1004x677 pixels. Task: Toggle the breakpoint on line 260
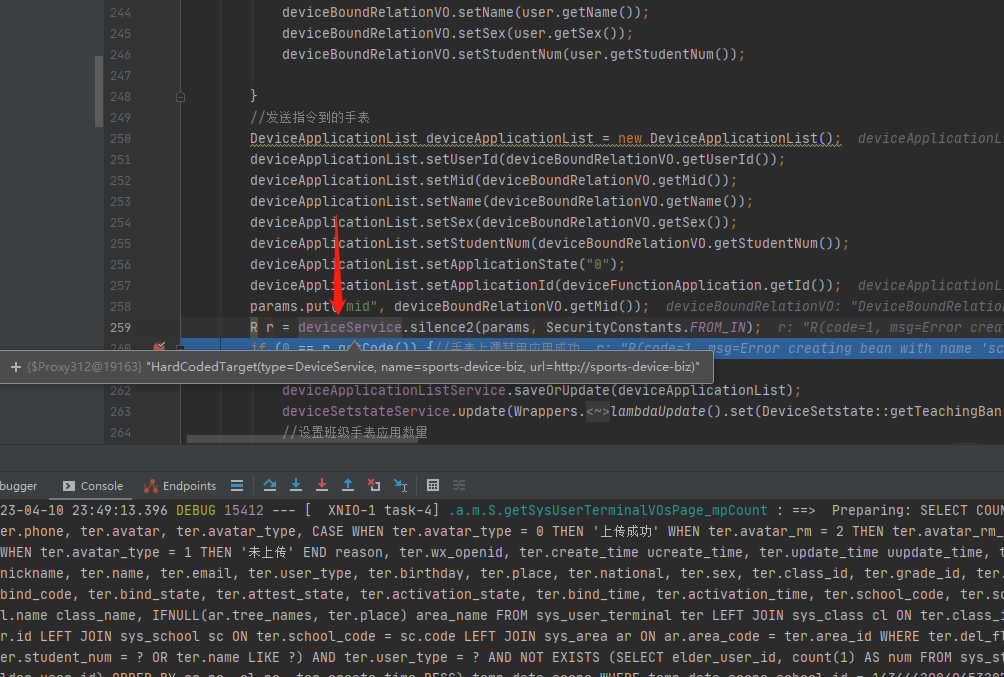pos(160,348)
